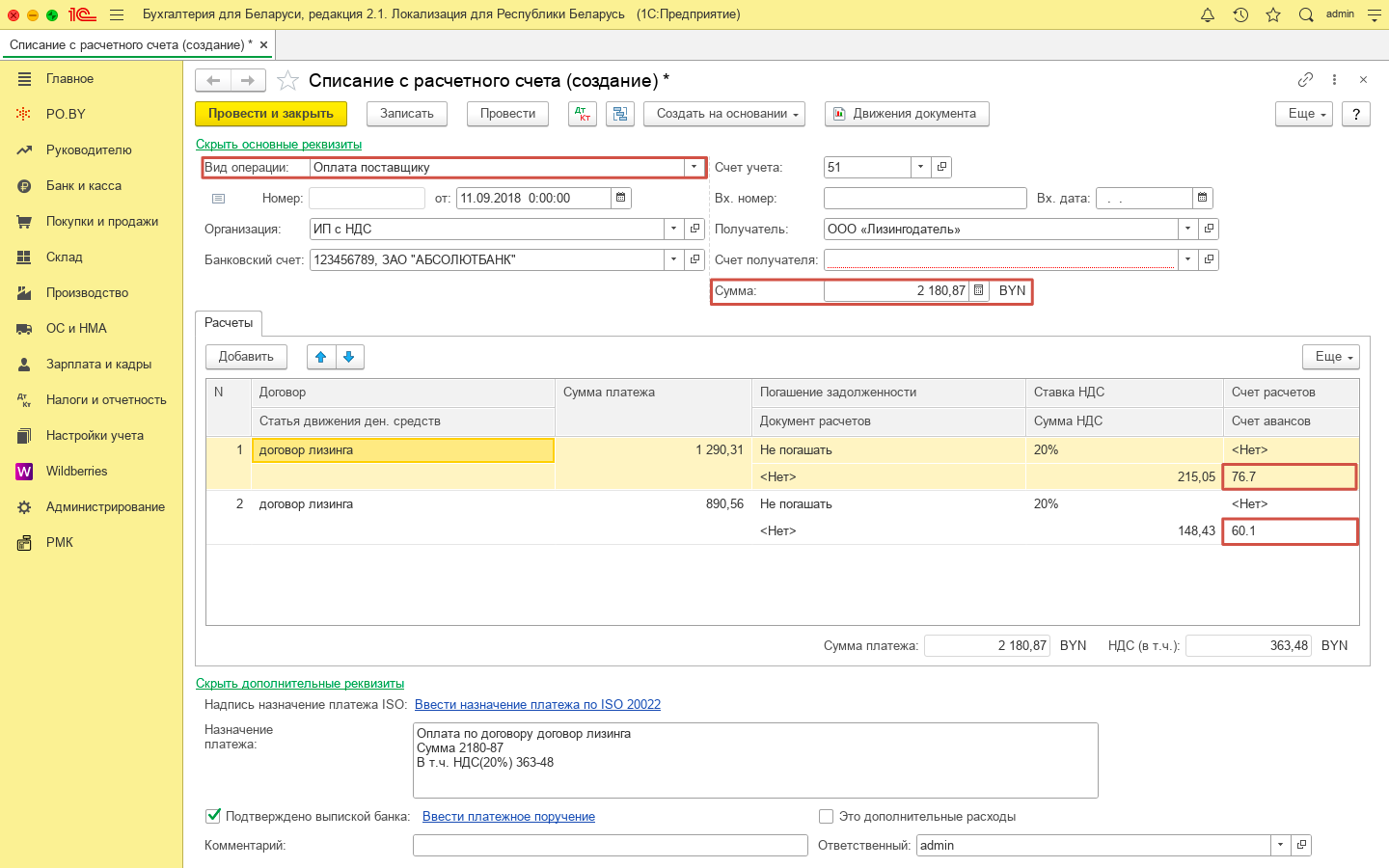The width and height of the screenshot is (1389, 868).
Task: Open Банк и касса section
Action: click(x=84, y=185)
